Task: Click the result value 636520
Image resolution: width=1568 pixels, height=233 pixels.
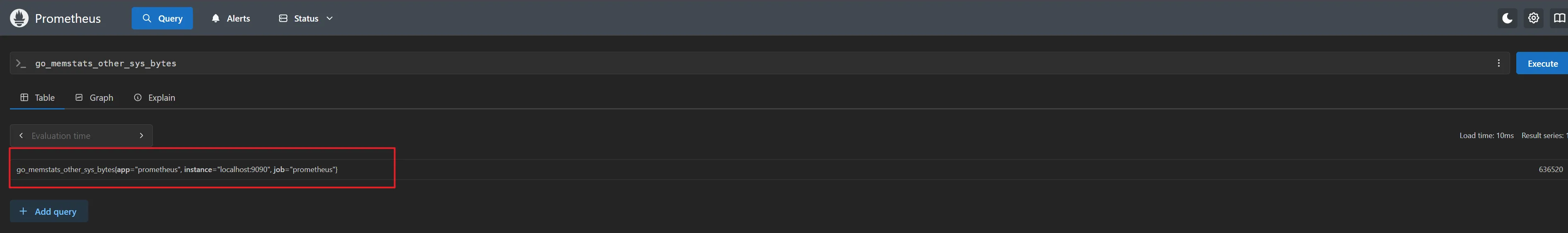Action: point(1550,170)
